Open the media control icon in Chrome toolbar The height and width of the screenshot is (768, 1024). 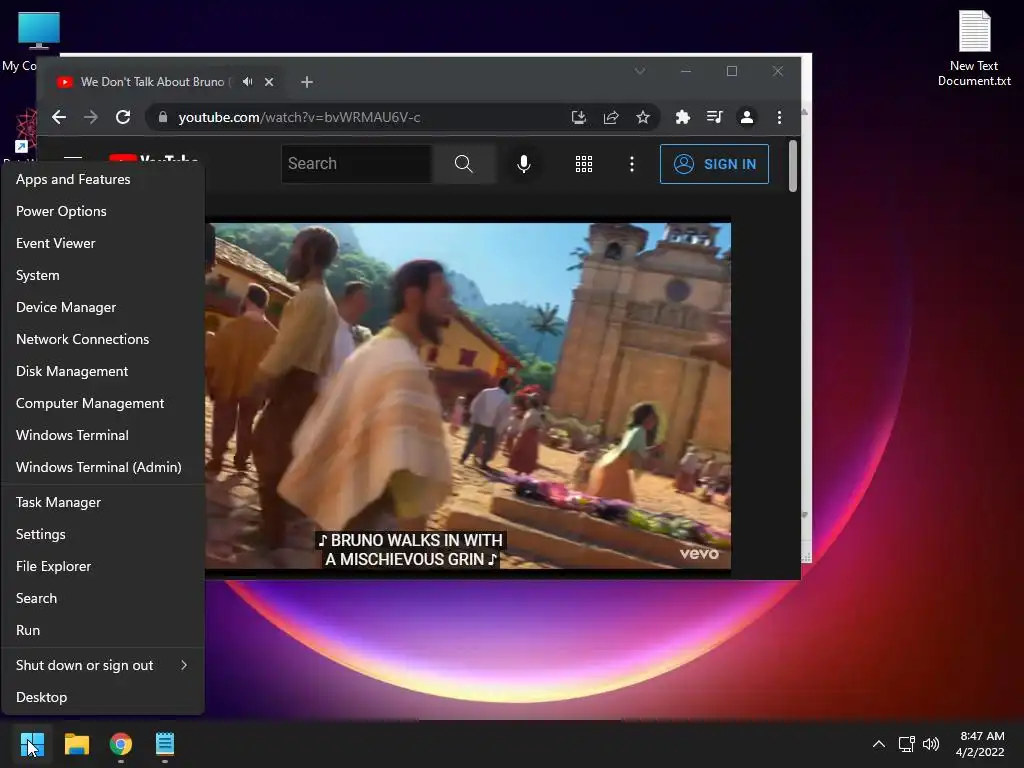[714, 117]
